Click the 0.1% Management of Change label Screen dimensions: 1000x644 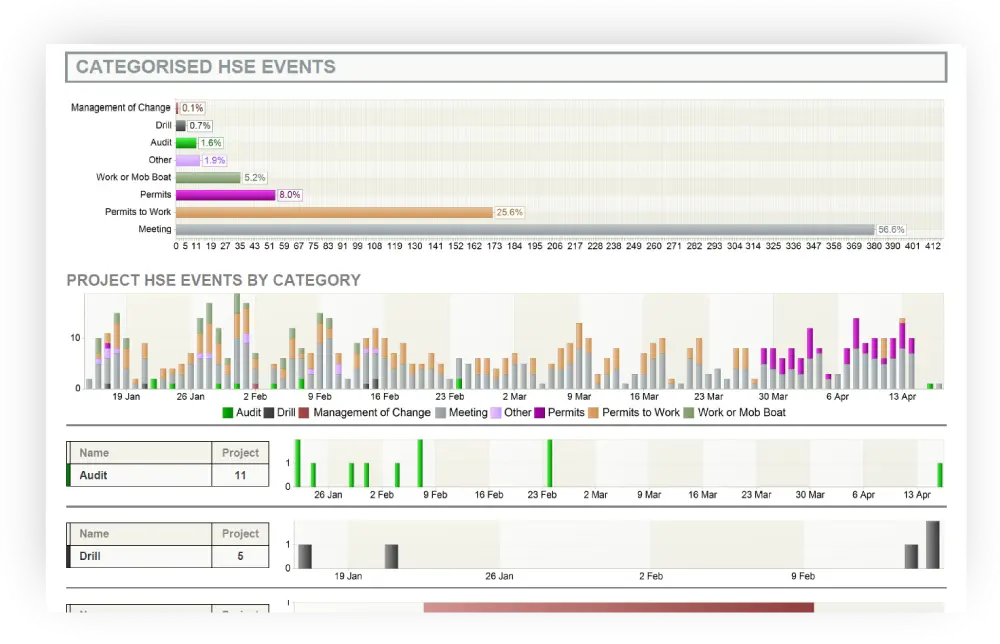pos(193,108)
